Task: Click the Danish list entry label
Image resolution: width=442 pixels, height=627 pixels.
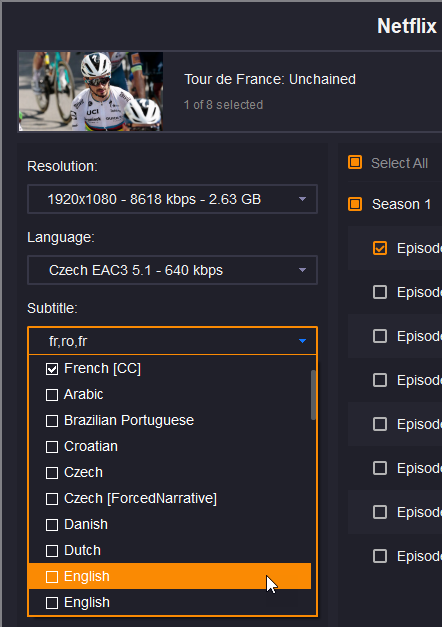Action: point(86,524)
